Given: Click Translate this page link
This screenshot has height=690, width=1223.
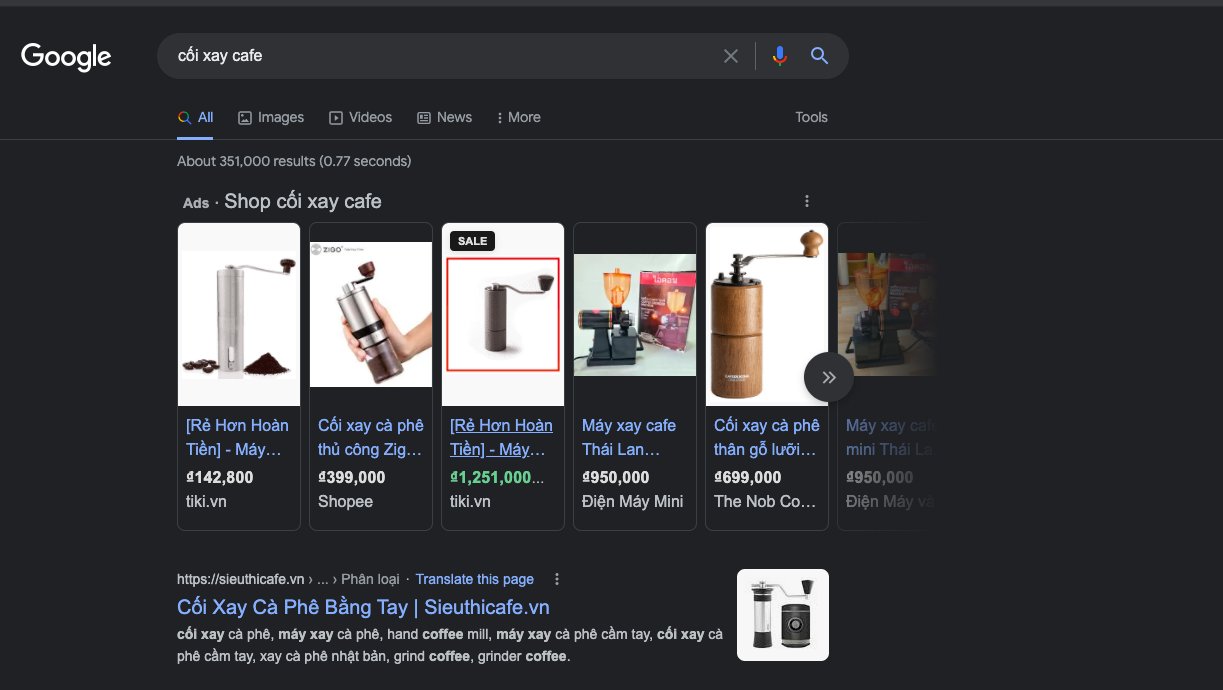Looking at the screenshot, I should tap(474, 579).
